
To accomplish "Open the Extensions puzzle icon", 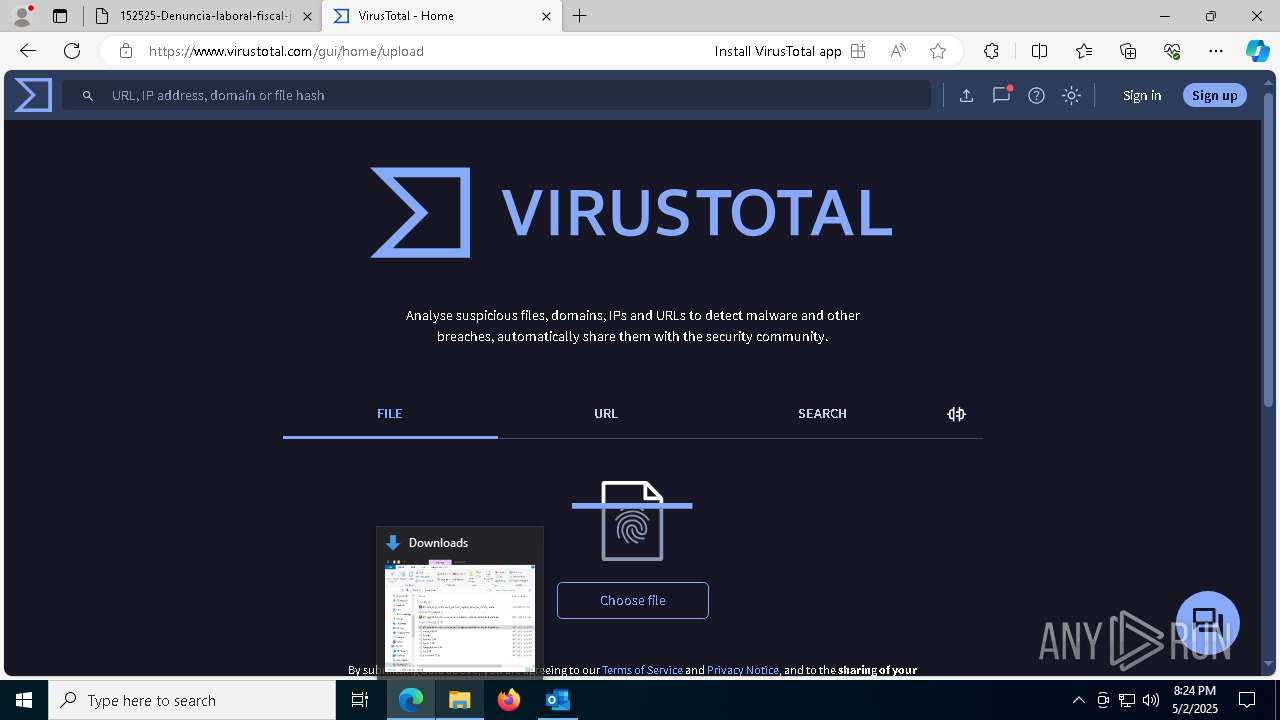I will pyautogui.click(x=991, y=51).
